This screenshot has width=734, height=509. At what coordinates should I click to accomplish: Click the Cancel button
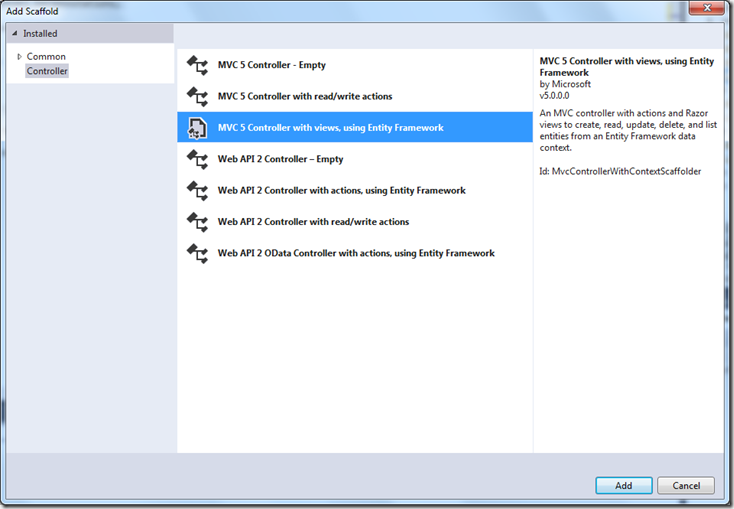pyautogui.click(x=686, y=486)
